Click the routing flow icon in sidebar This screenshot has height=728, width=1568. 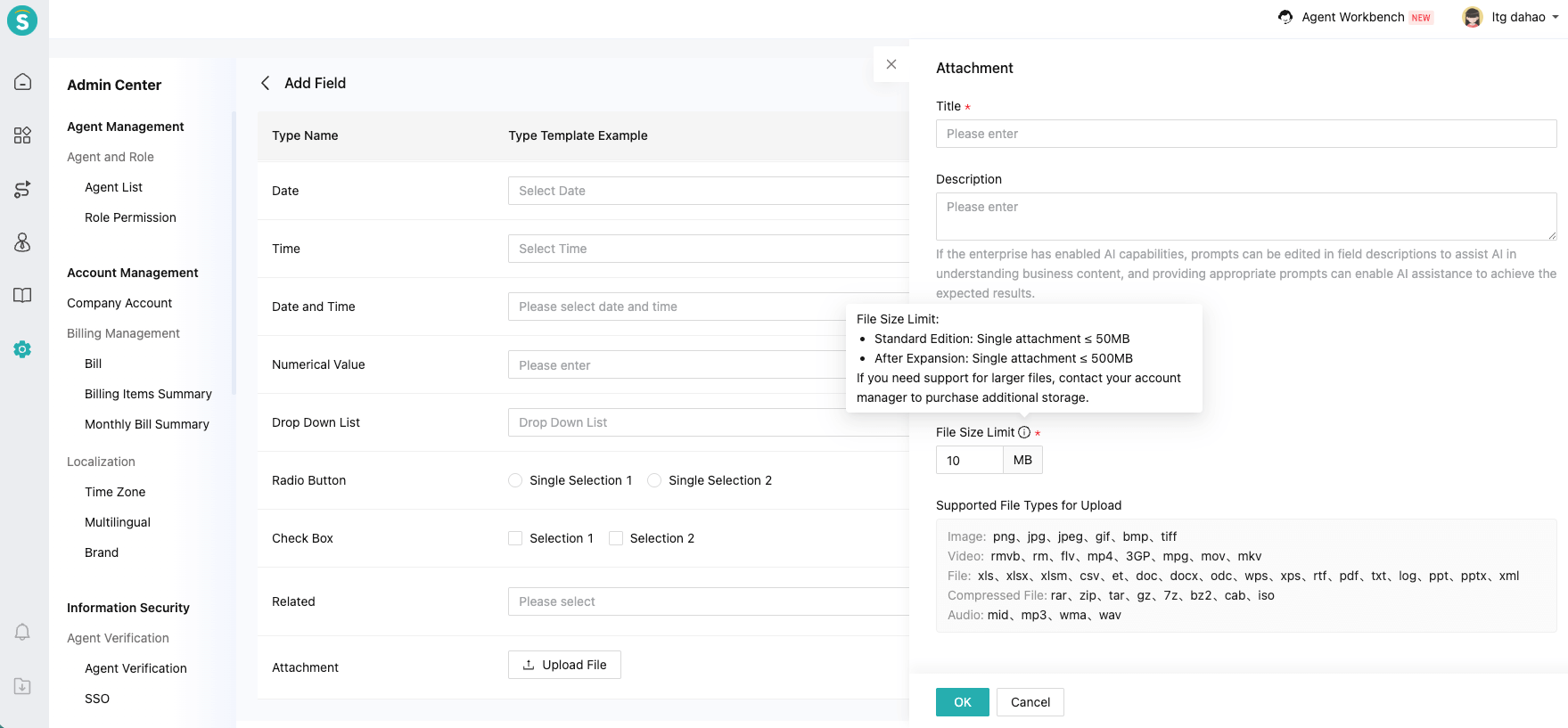click(22, 189)
